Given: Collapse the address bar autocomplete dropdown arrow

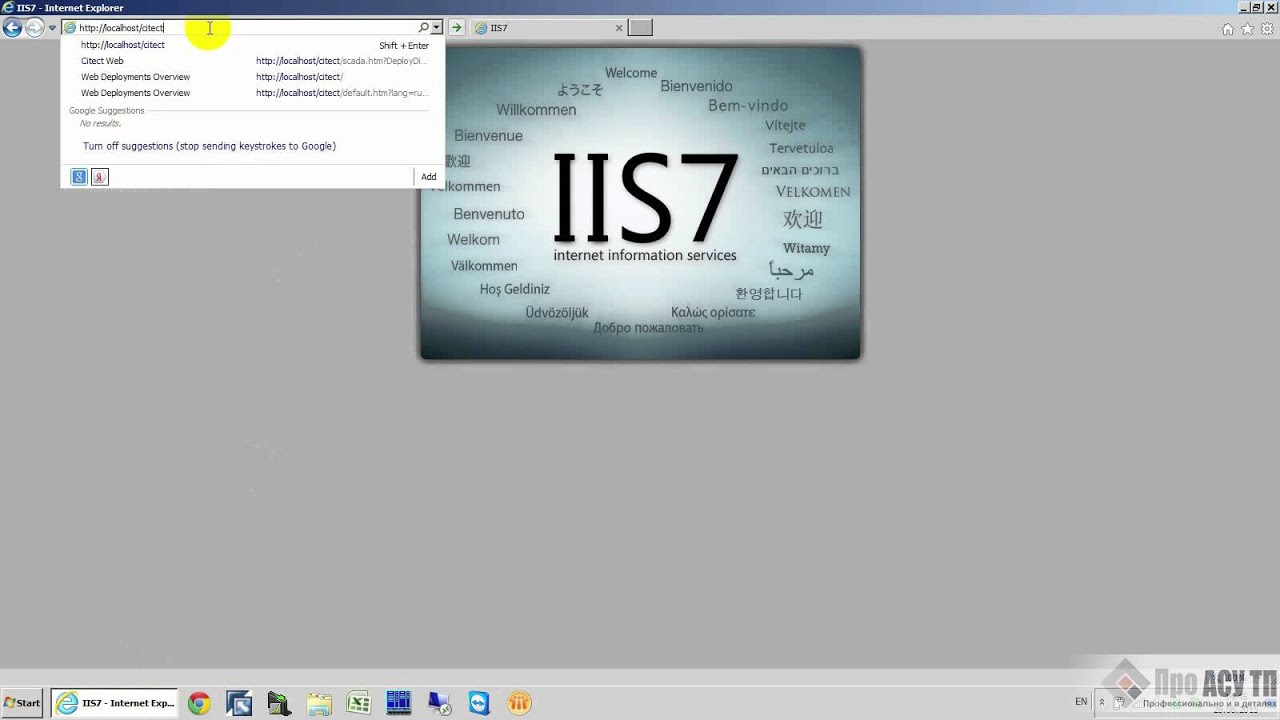Looking at the screenshot, I should 436,28.
